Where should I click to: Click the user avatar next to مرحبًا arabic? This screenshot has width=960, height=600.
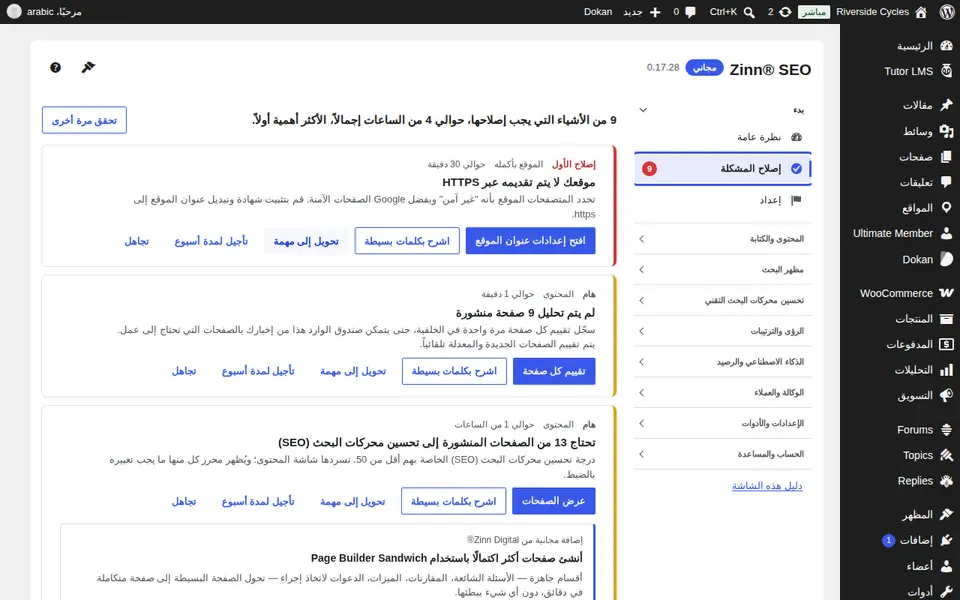tap(13, 12)
